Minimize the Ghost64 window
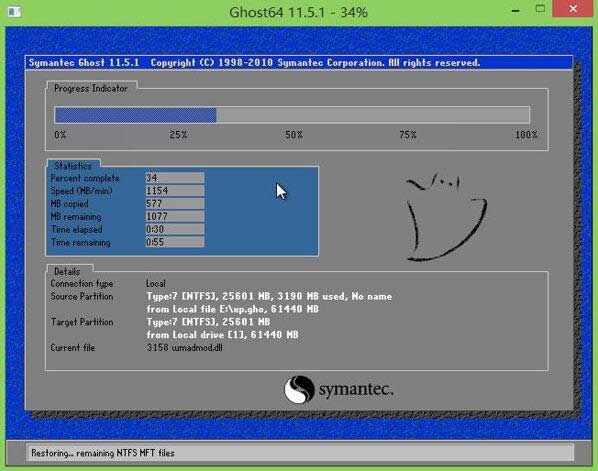 click(516, 10)
